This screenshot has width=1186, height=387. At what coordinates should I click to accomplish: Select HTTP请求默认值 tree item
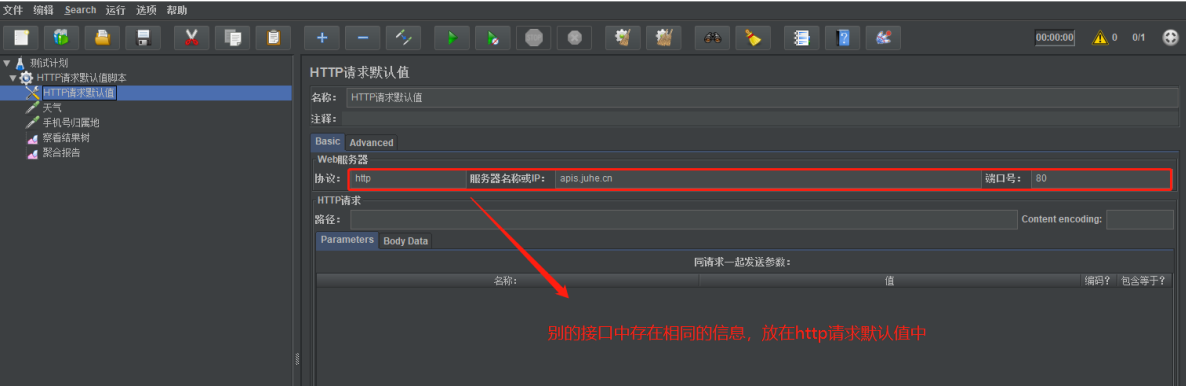click(79, 93)
